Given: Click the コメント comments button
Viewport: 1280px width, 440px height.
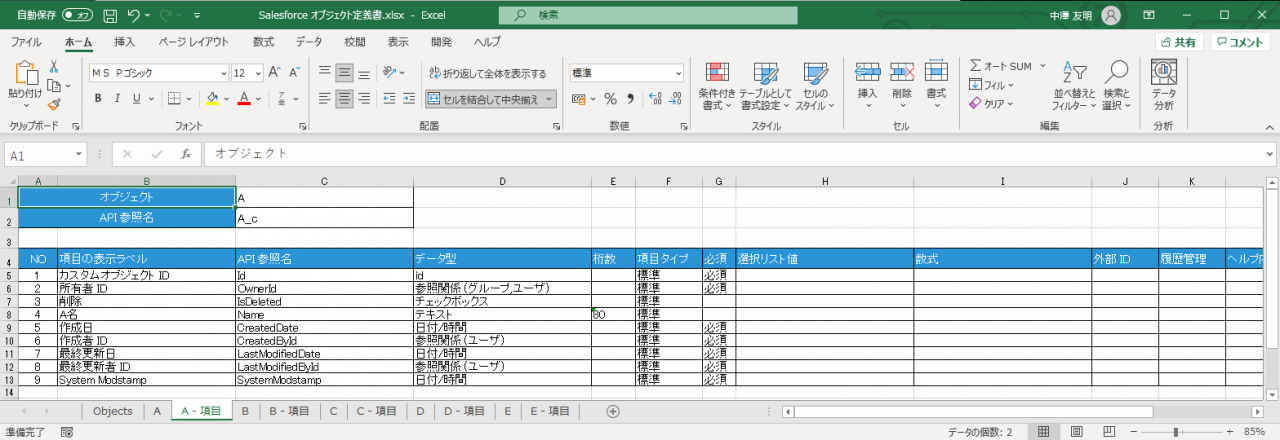Looking at the screenshot, I should point(1240,42).
